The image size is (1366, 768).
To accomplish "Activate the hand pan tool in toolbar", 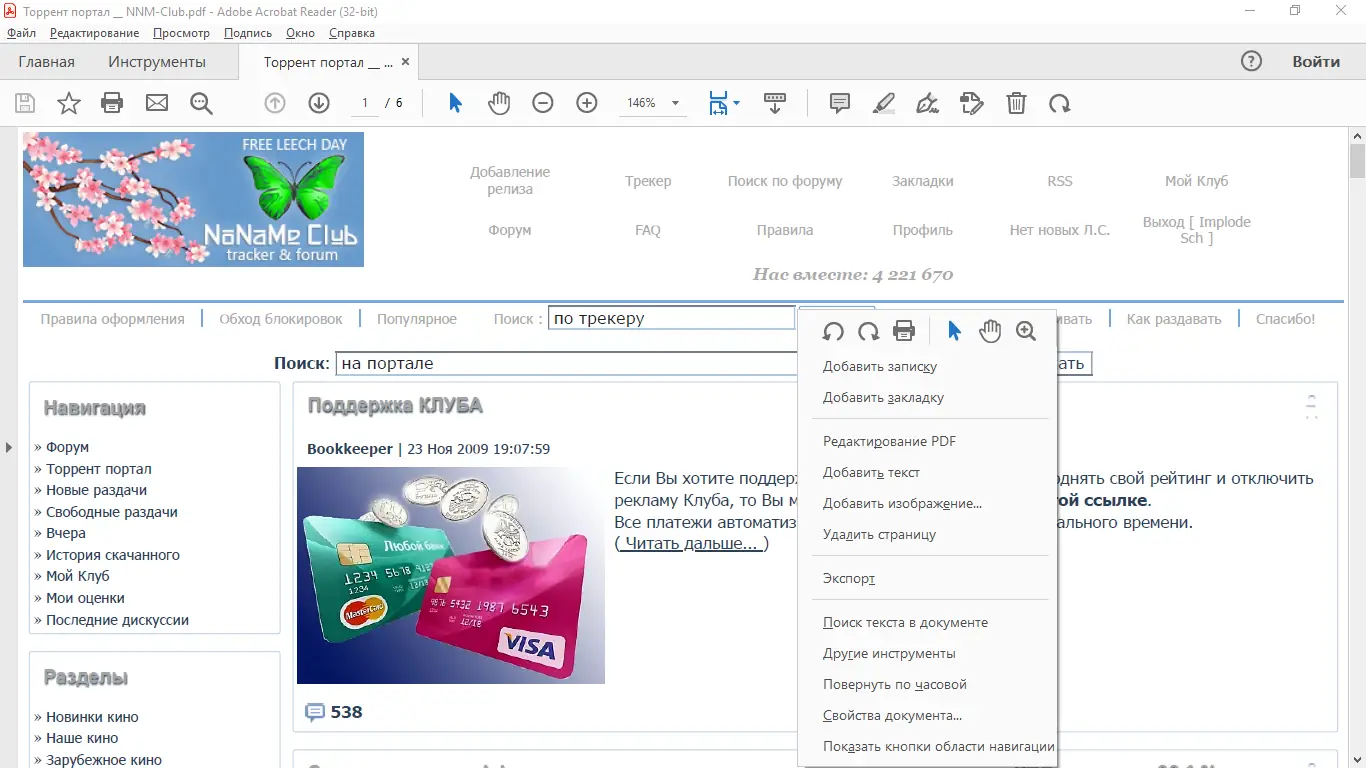I will pos(499,103).
